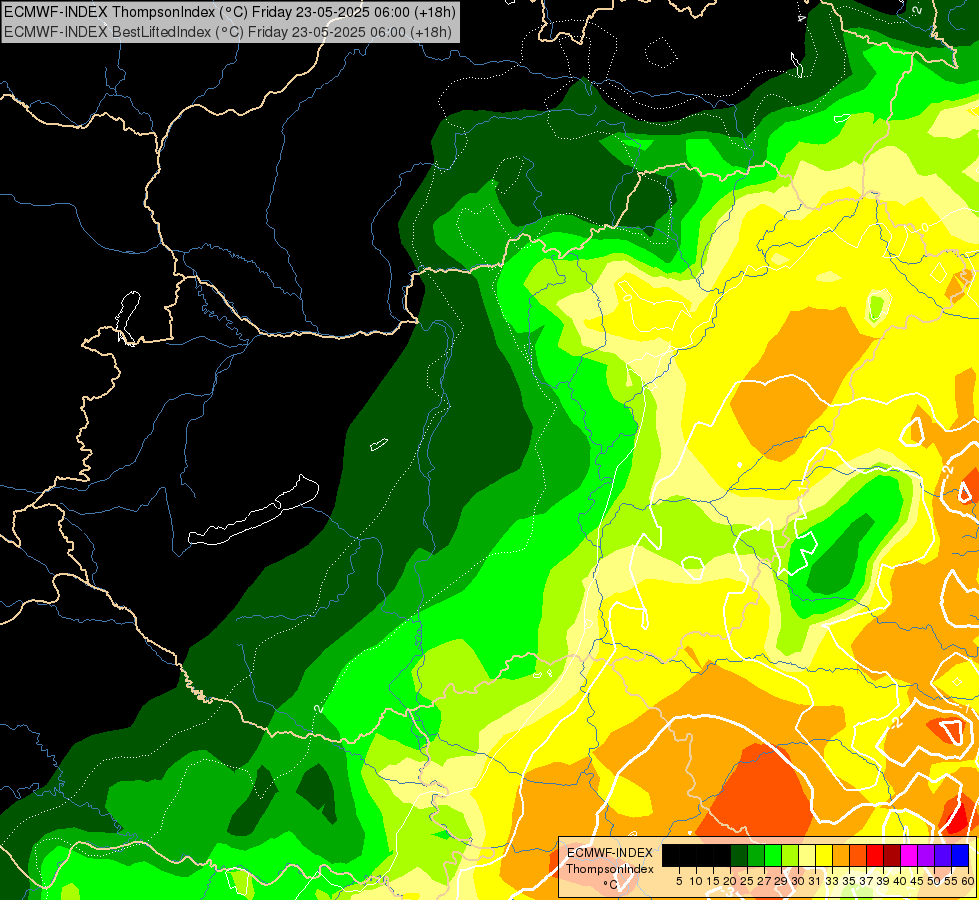
Task: Click the legend tick value 33
Action: (832, 881)
